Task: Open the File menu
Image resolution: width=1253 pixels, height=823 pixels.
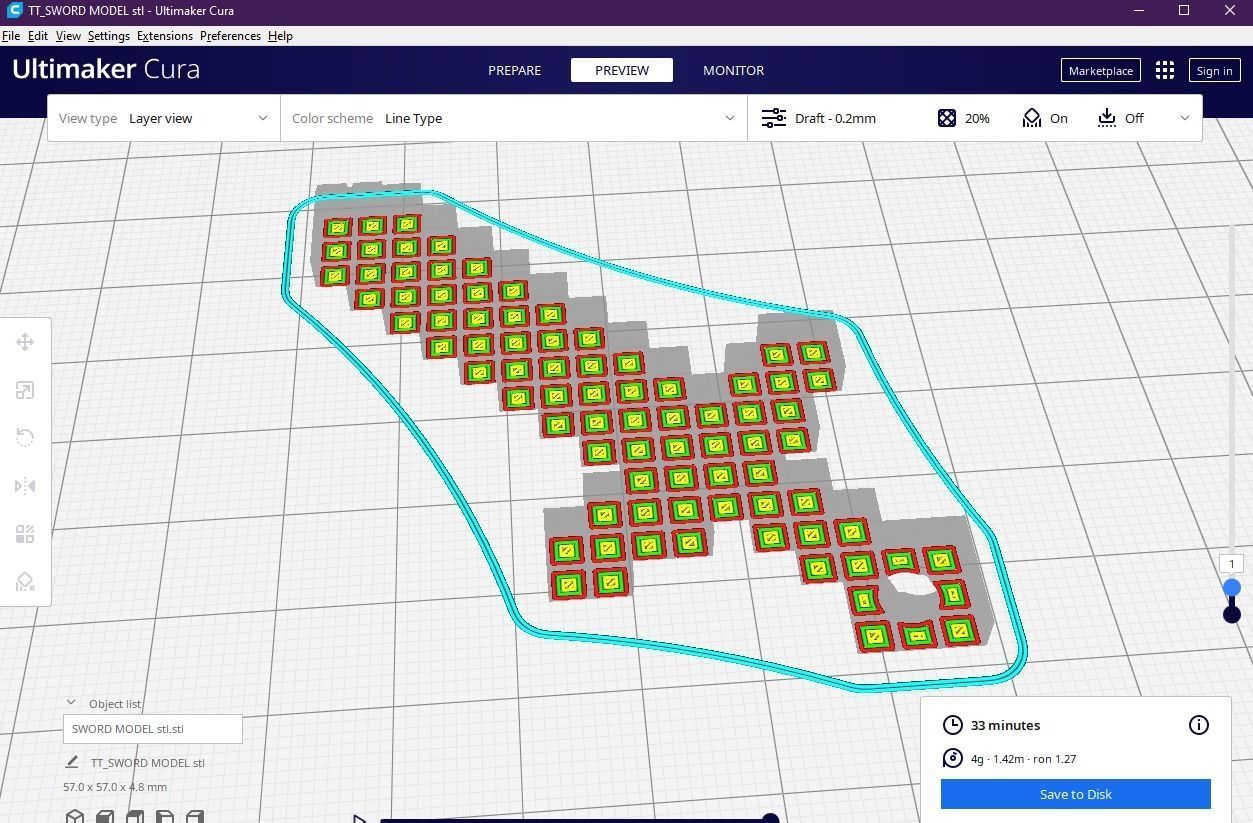Action: point(11,36)
